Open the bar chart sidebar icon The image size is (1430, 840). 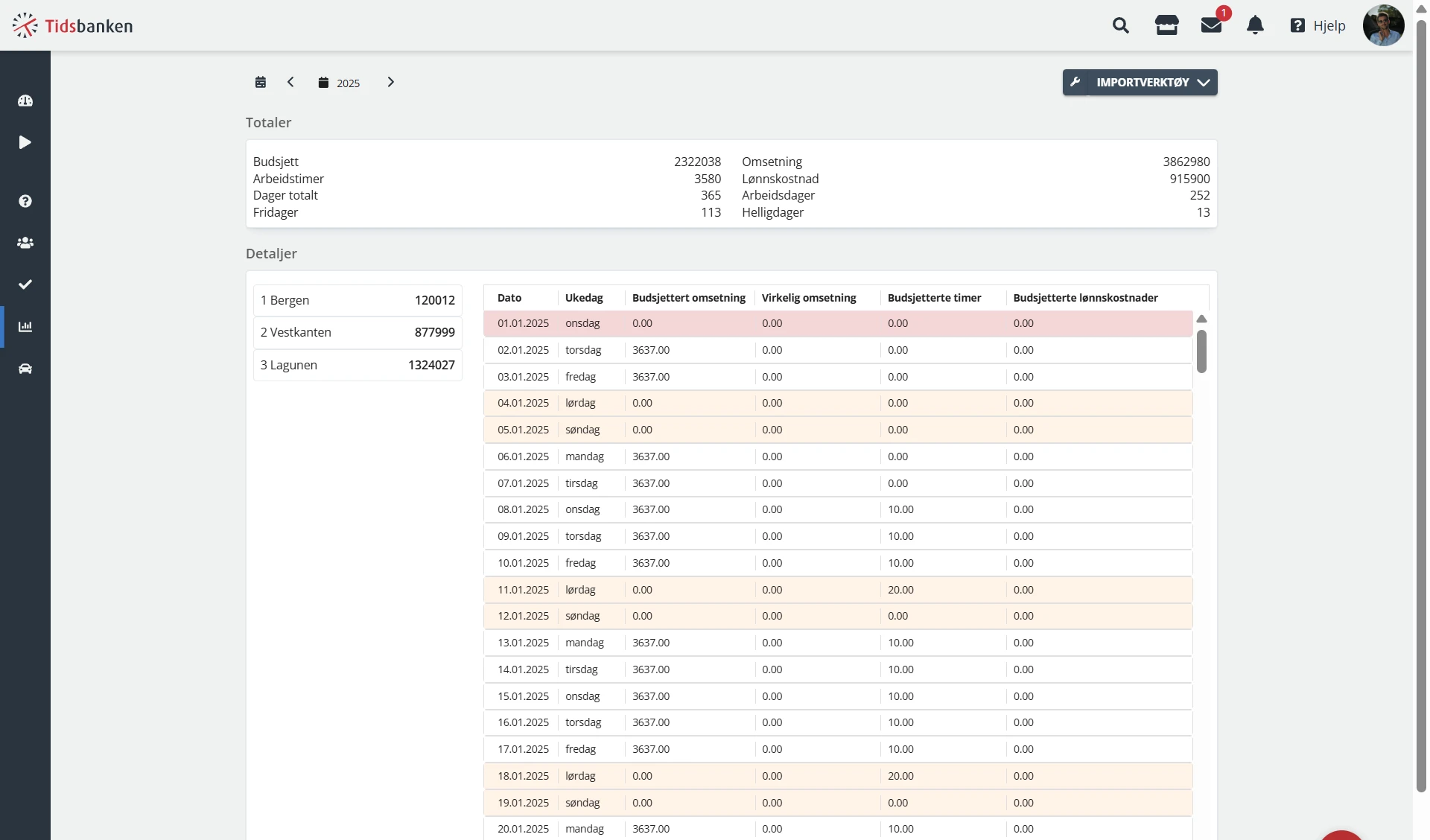25,327
